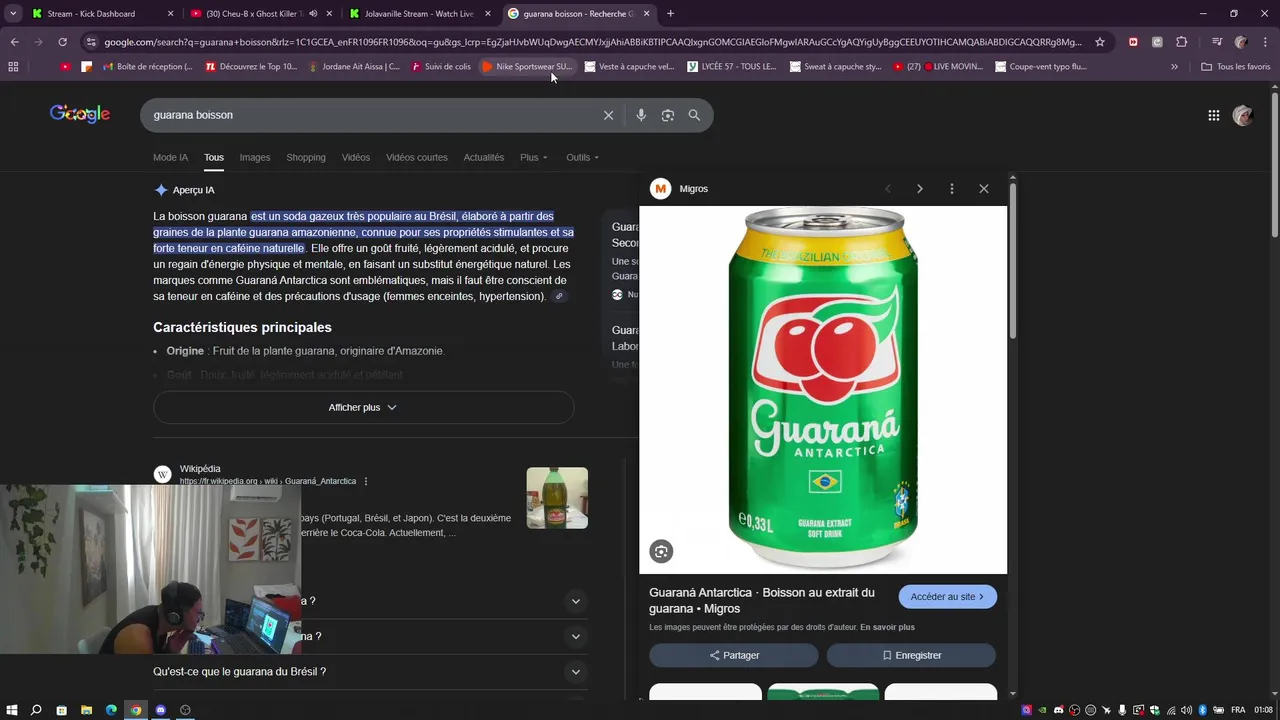Open Google Lens image search icon

pyautogui.click(x=668, y=115)
